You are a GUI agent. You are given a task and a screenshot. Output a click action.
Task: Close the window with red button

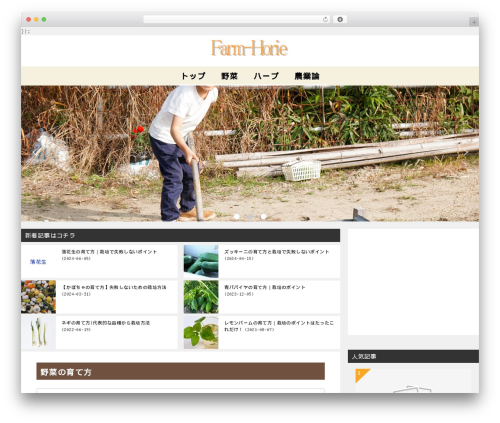click(29, 19)
